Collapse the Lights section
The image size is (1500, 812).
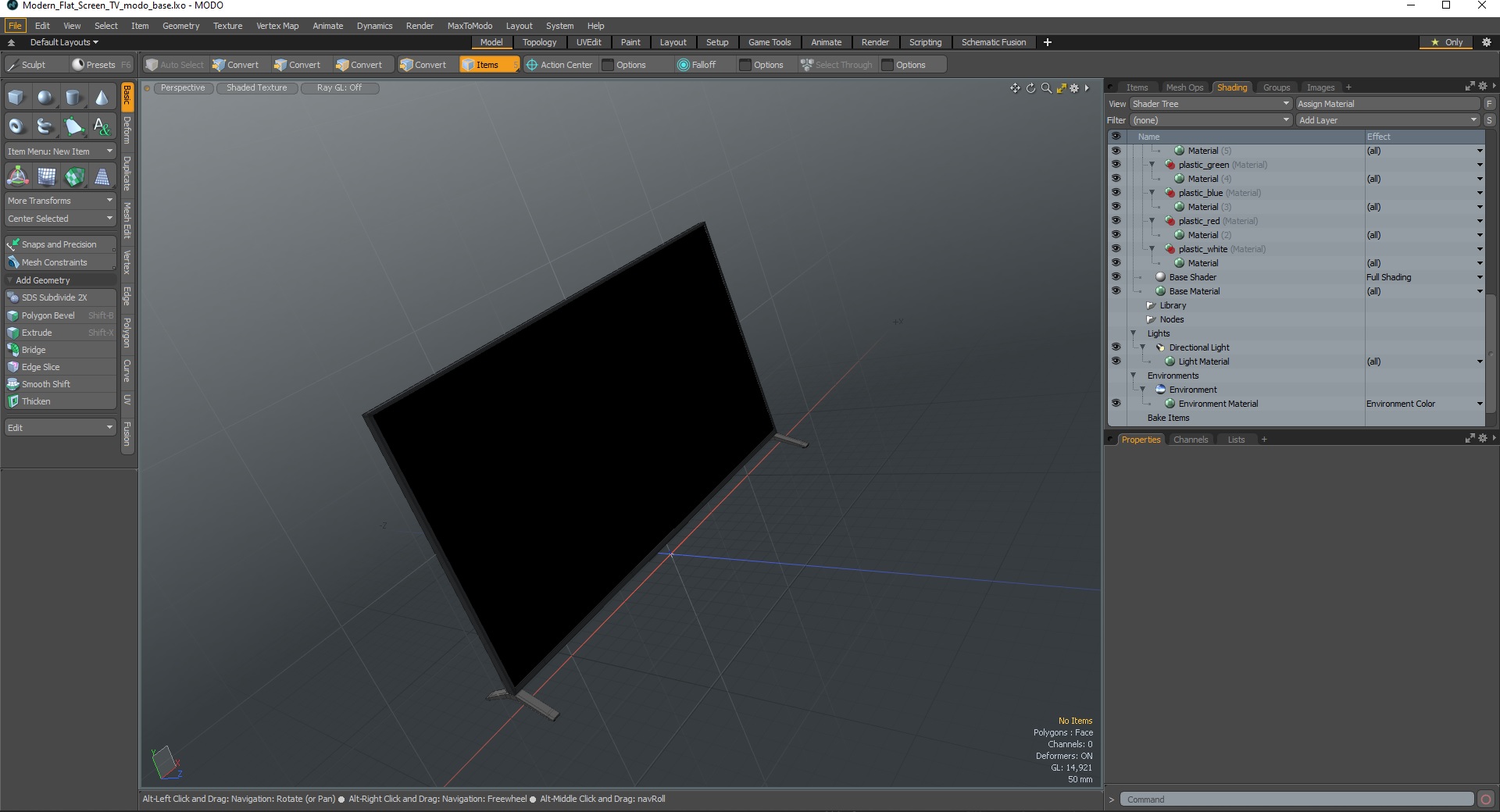coord(1134,333)
